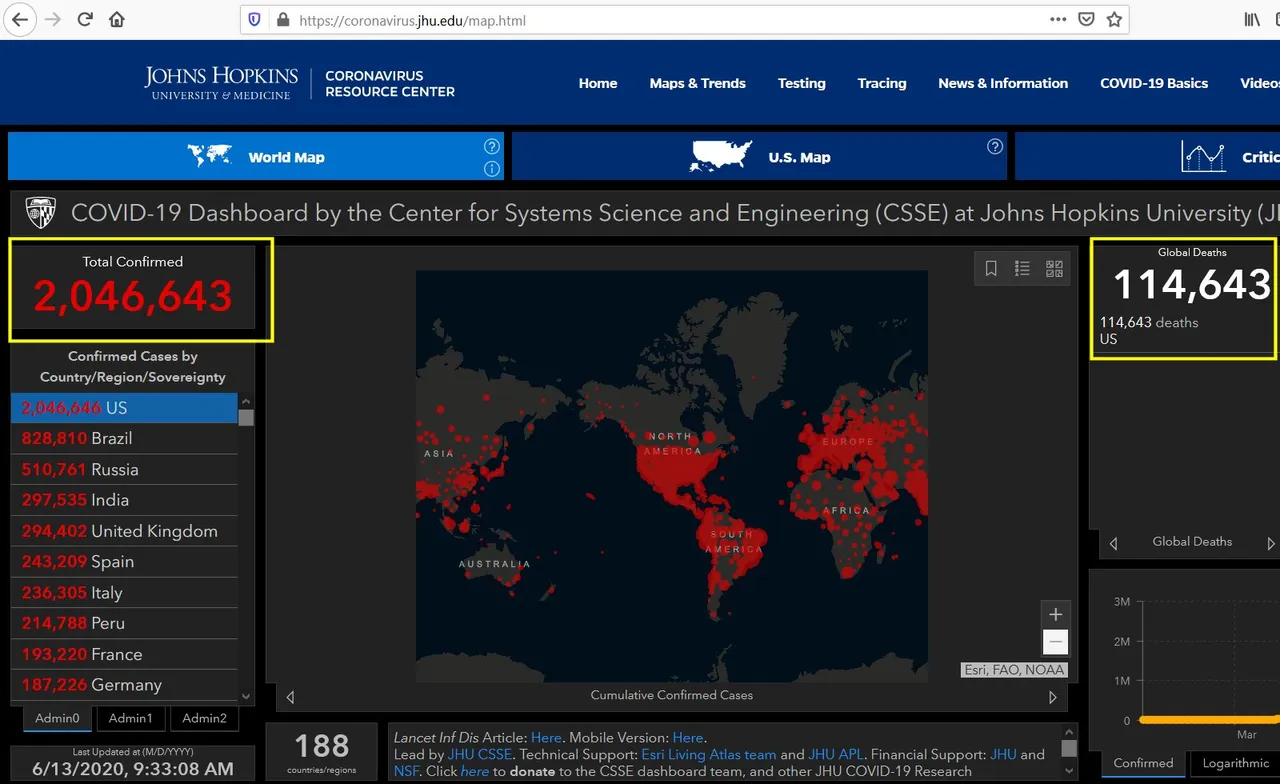
Task: Switch to the Admin0 tab
Action: 57,718
